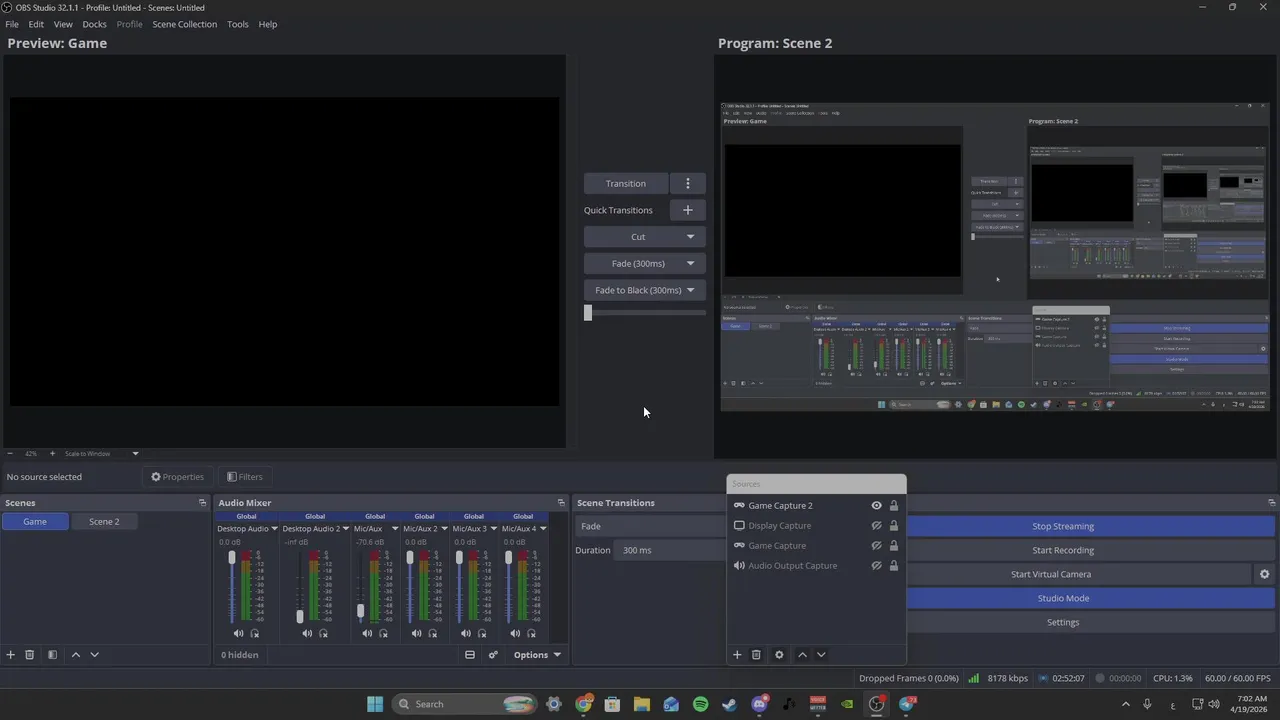Mute Mic/Aux speaker icon

pyautogui.click(x=367, y=633)
